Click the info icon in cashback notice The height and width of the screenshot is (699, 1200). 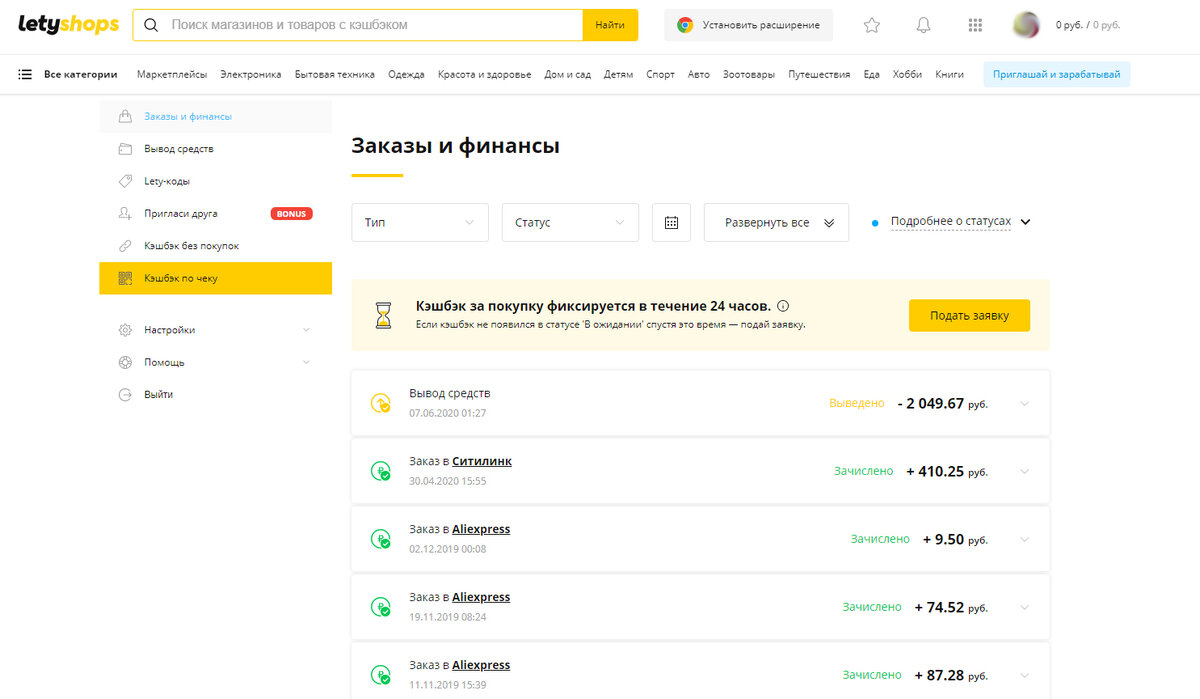tap(783, 306)
